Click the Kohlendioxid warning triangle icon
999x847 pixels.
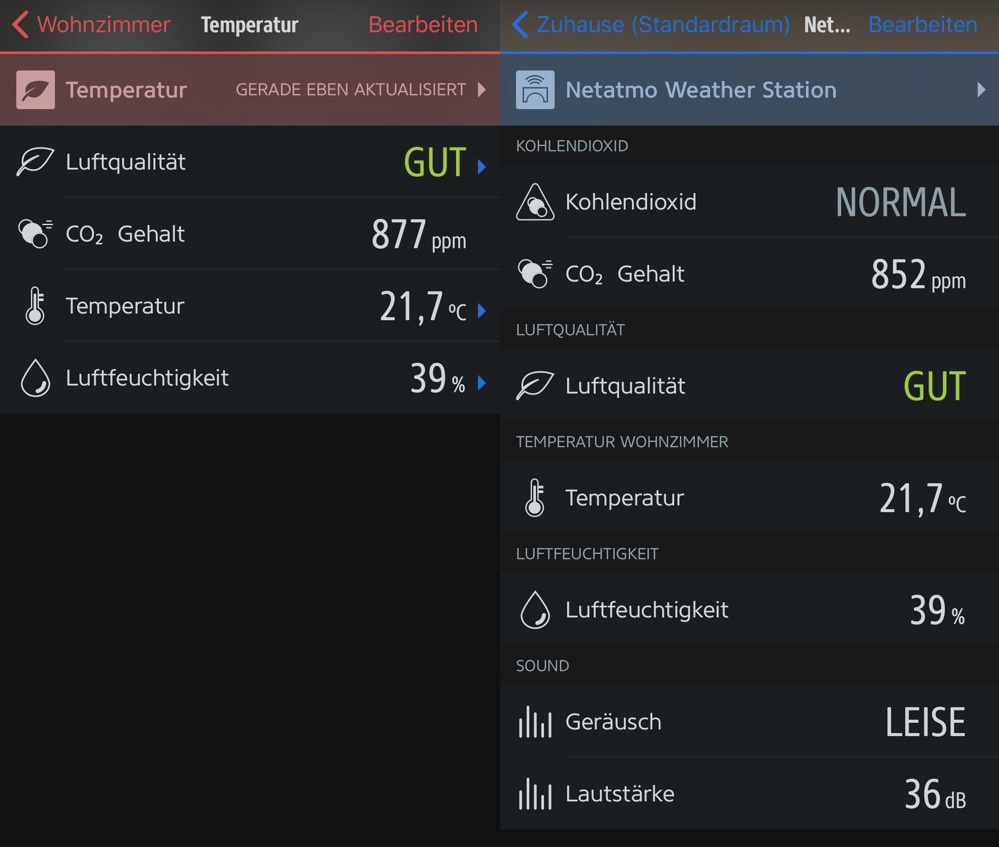point(535,202)
